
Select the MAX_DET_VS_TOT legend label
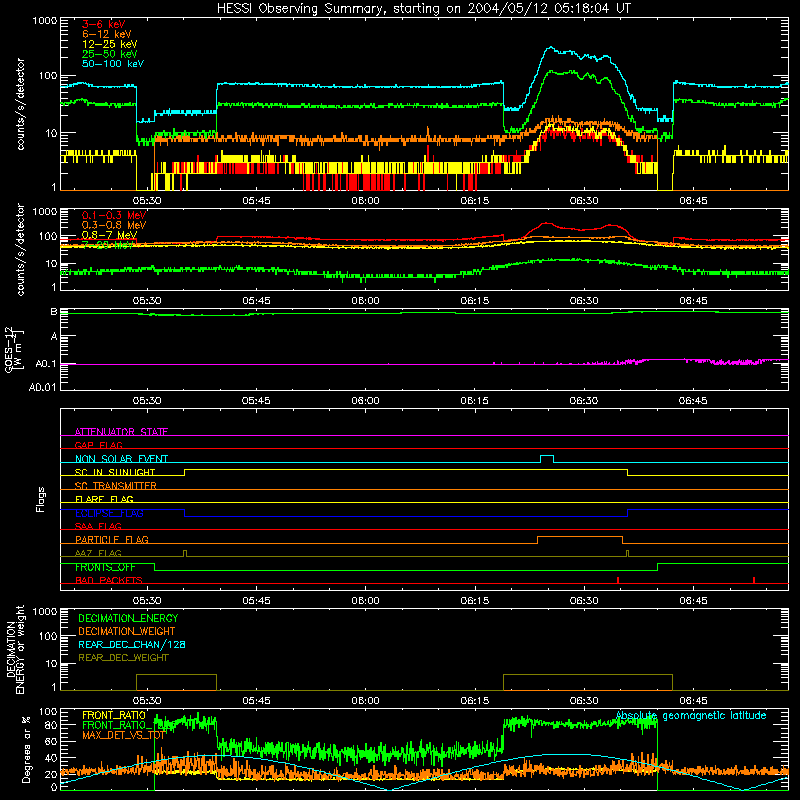click(x=124, y=735)
